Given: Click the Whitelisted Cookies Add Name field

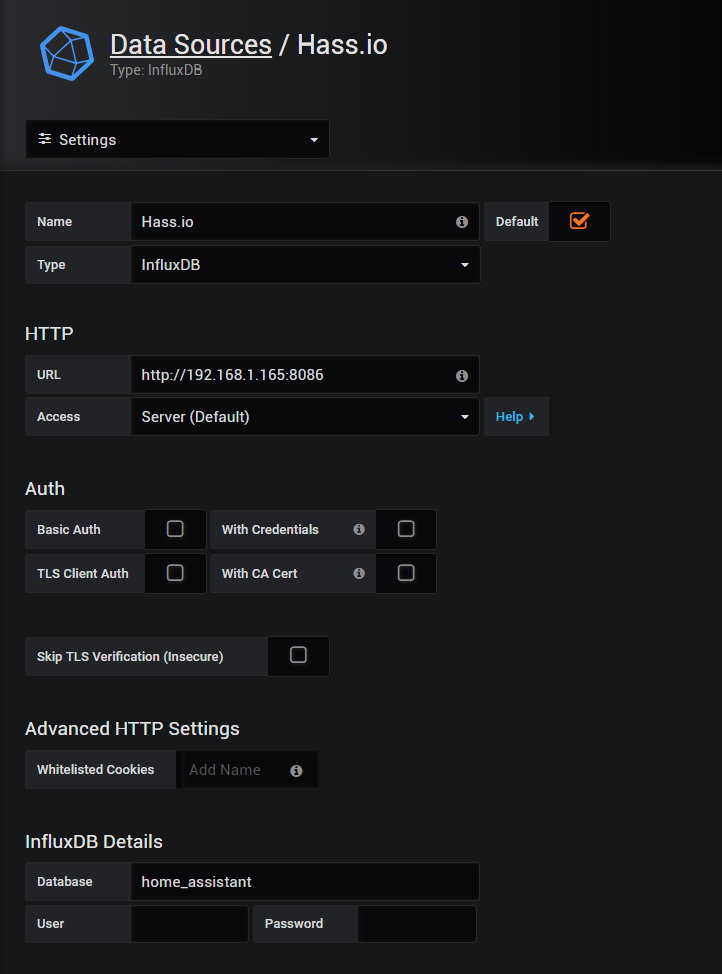Looking at the screenshot, I should (250, 770).
